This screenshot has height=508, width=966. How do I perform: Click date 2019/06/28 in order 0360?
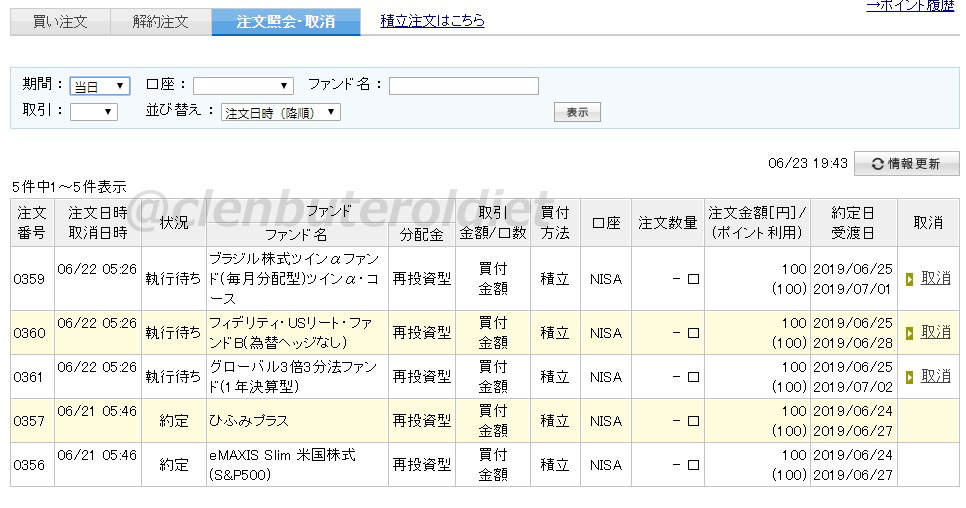[x=853, y=343]
